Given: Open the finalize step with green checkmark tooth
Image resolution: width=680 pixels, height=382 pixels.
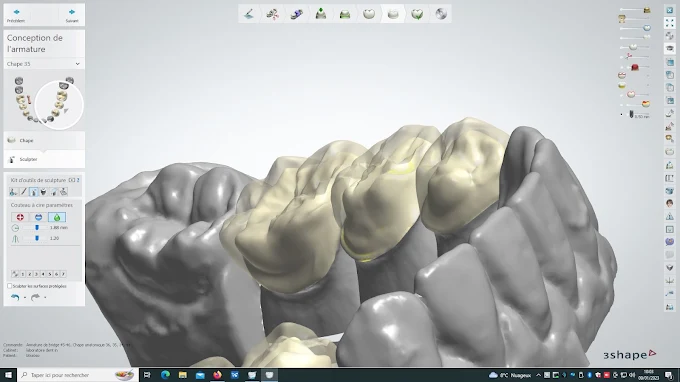Looking at the screenshot, I should click(417, 14).
